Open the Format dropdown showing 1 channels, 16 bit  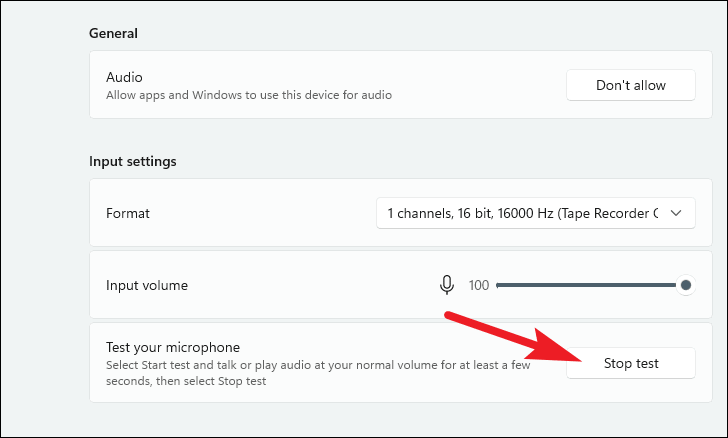[522, 213]
